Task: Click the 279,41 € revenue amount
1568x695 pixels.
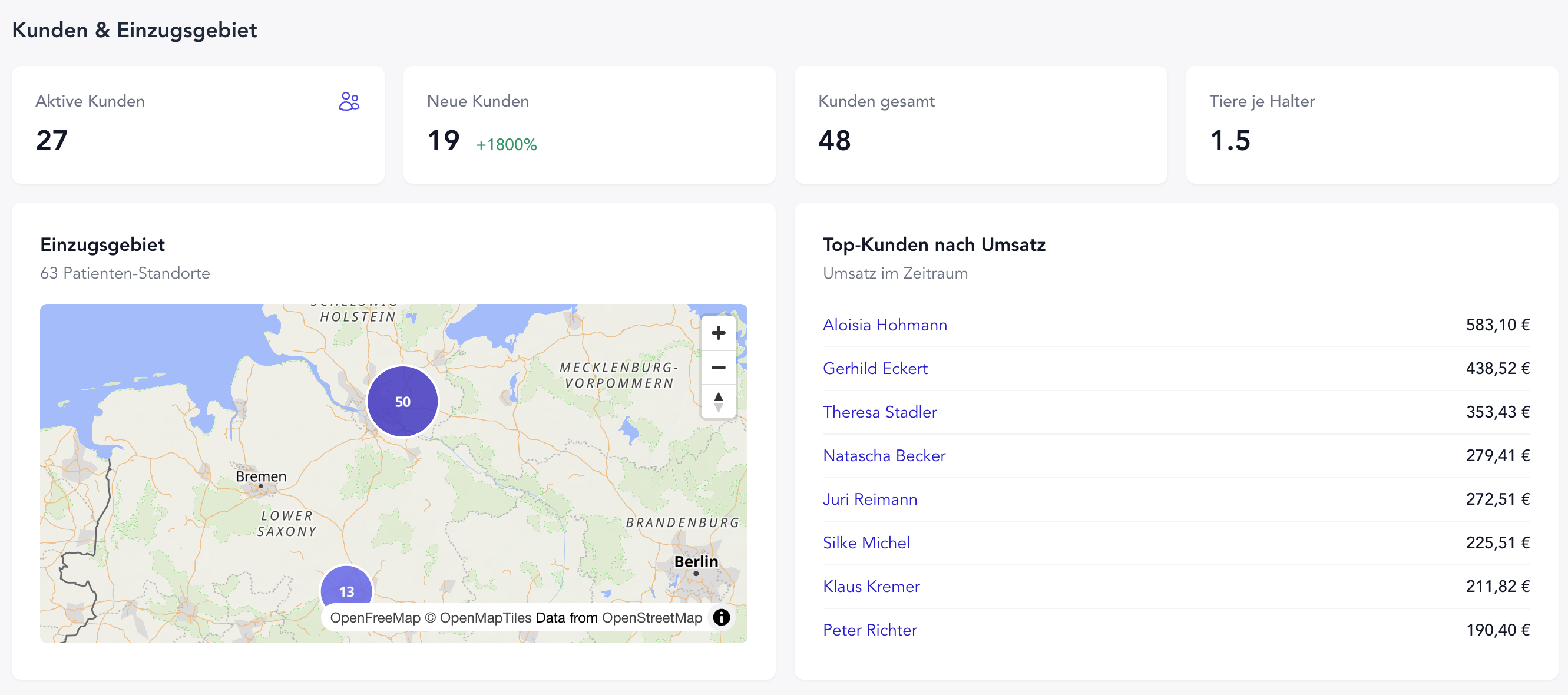Action: (1497, 456)
